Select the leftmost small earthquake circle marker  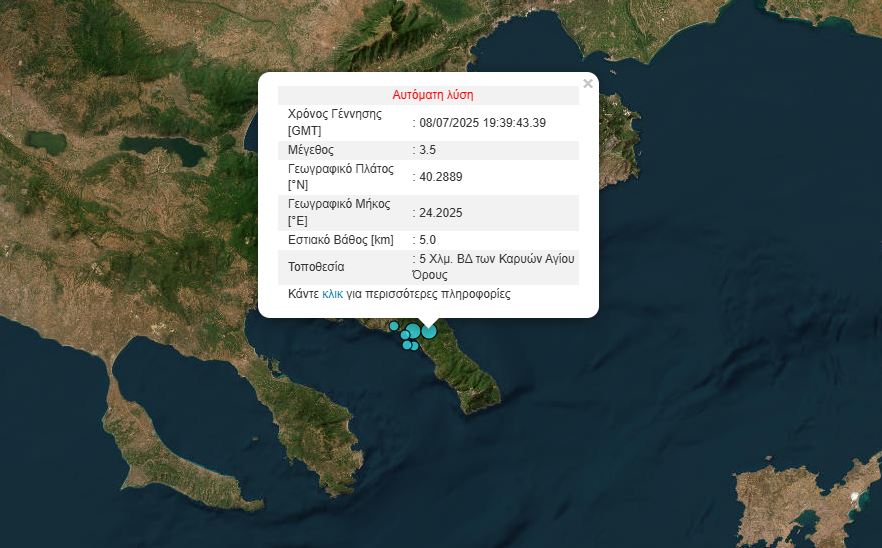point(394,326)
